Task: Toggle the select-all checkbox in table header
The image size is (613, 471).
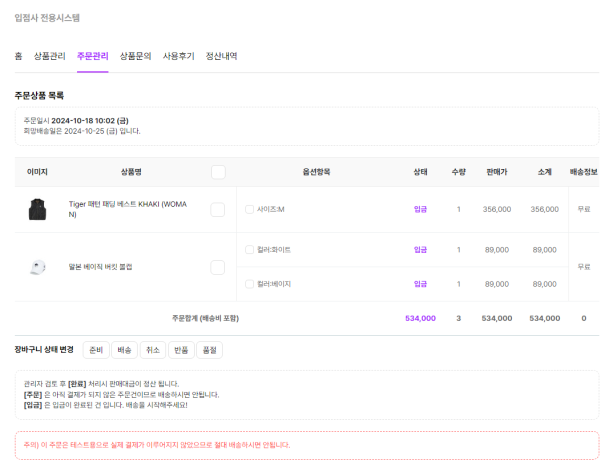Action: (218, 172)
